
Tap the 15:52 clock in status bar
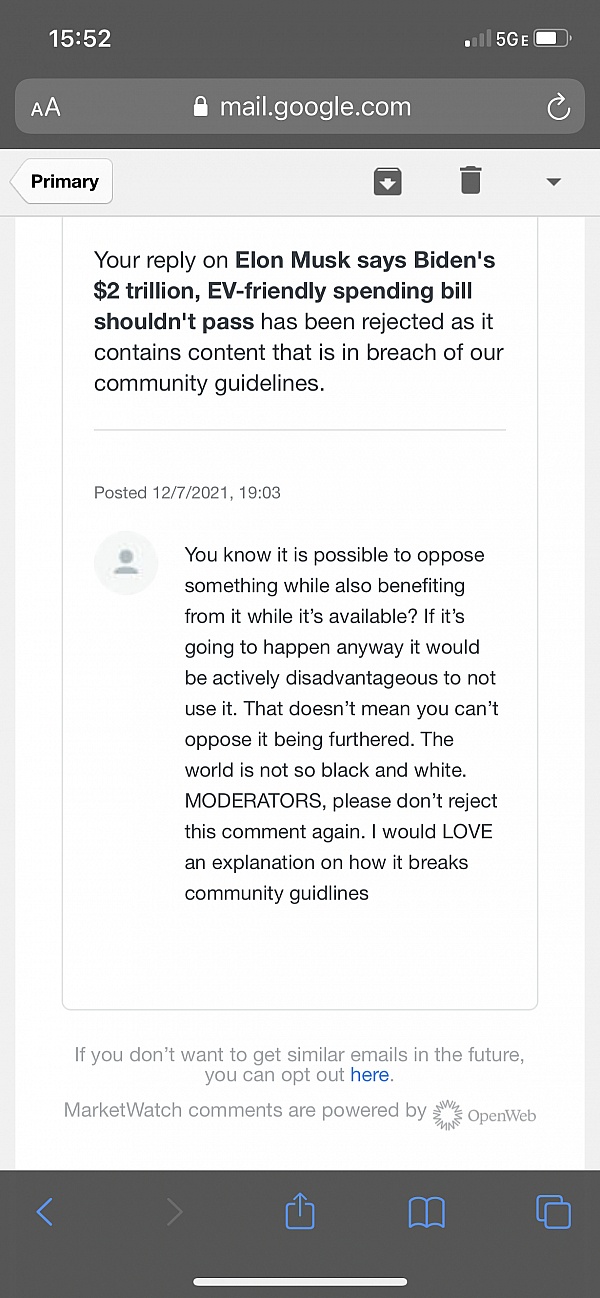(80, 39)
